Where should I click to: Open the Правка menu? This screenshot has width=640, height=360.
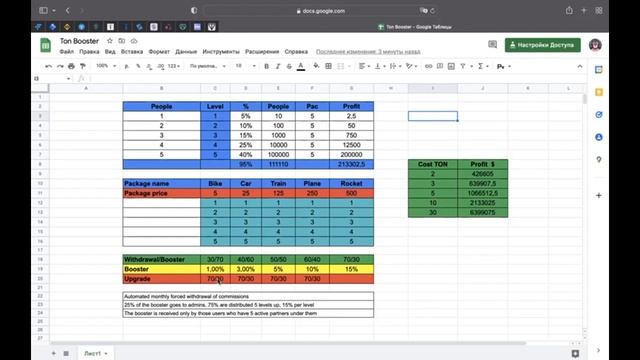89,52
